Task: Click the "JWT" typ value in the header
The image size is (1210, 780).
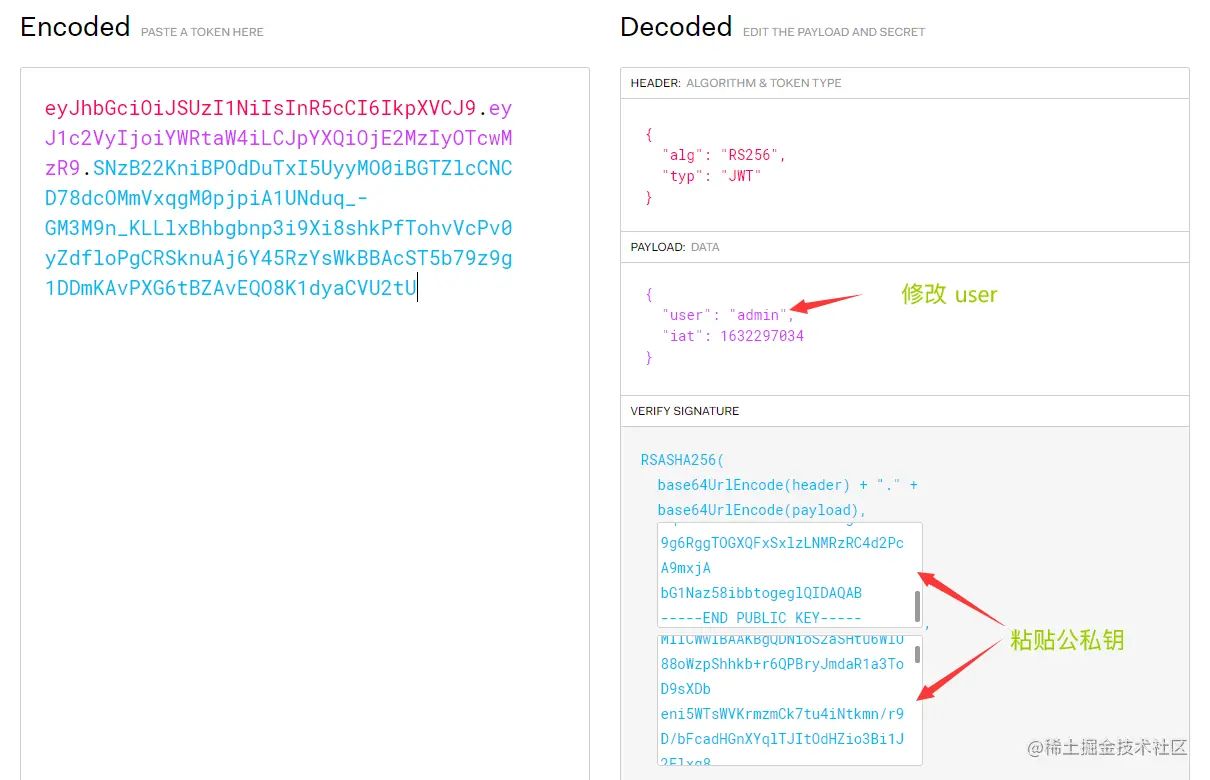Action: 741,176
